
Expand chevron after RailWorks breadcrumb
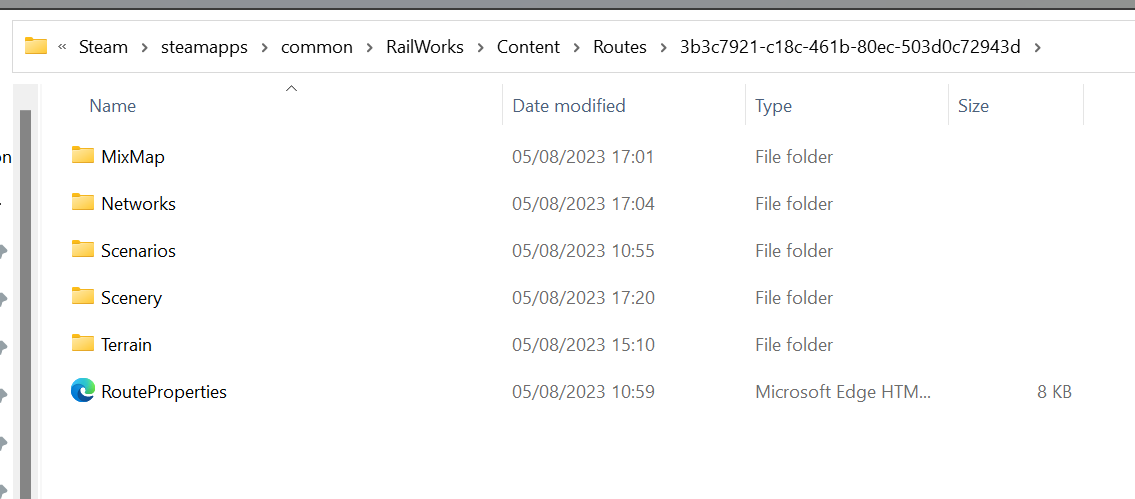[479, 47]
